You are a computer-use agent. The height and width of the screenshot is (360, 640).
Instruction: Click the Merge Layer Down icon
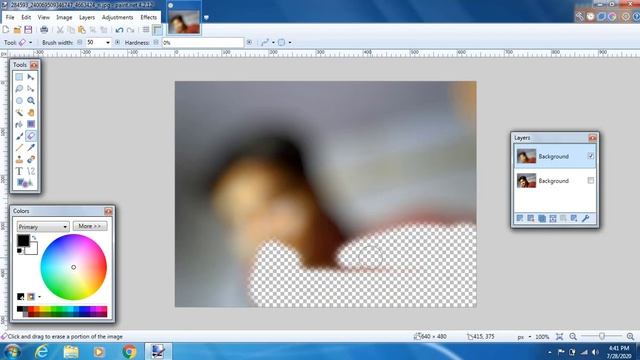[553, 219]
